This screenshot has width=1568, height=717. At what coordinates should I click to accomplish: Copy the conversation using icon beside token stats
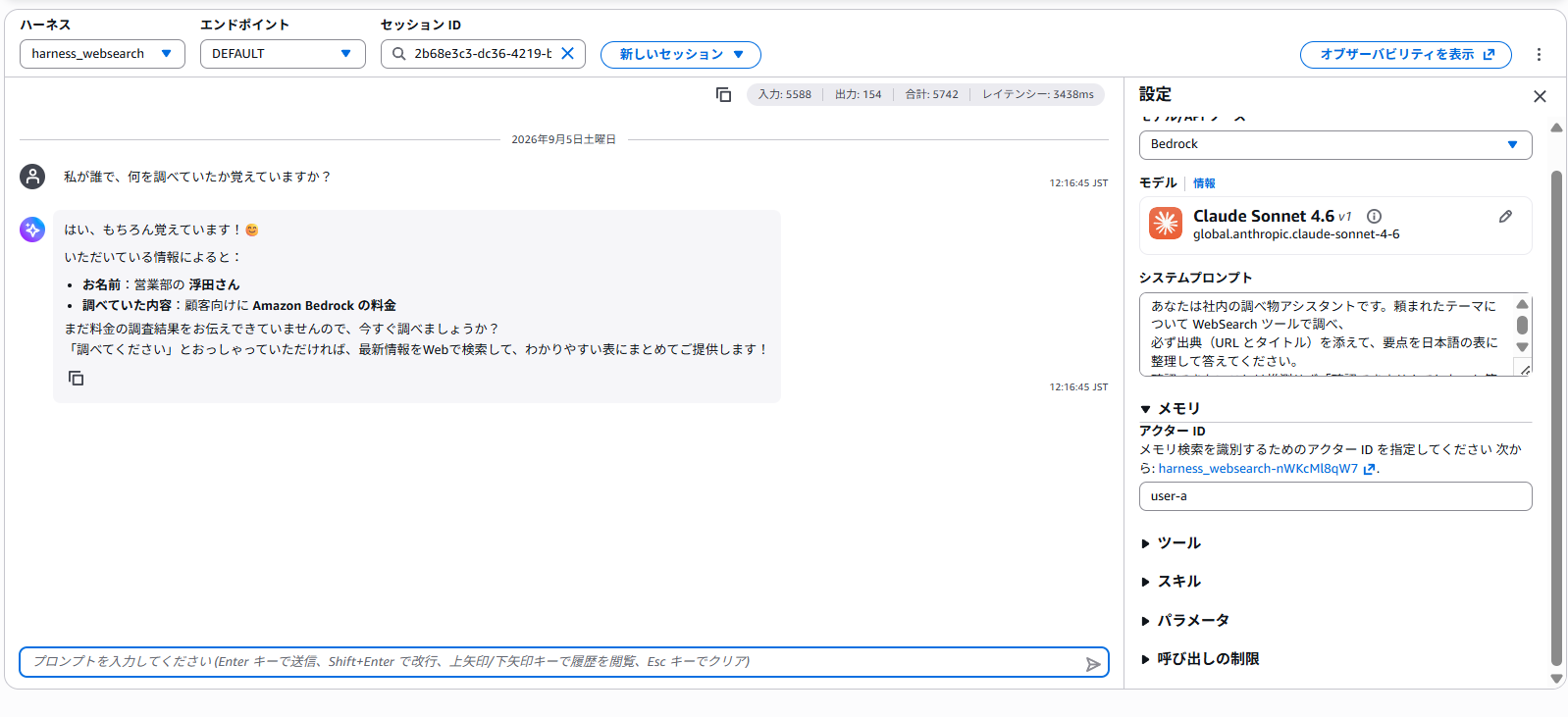click(x=723, y=94)
